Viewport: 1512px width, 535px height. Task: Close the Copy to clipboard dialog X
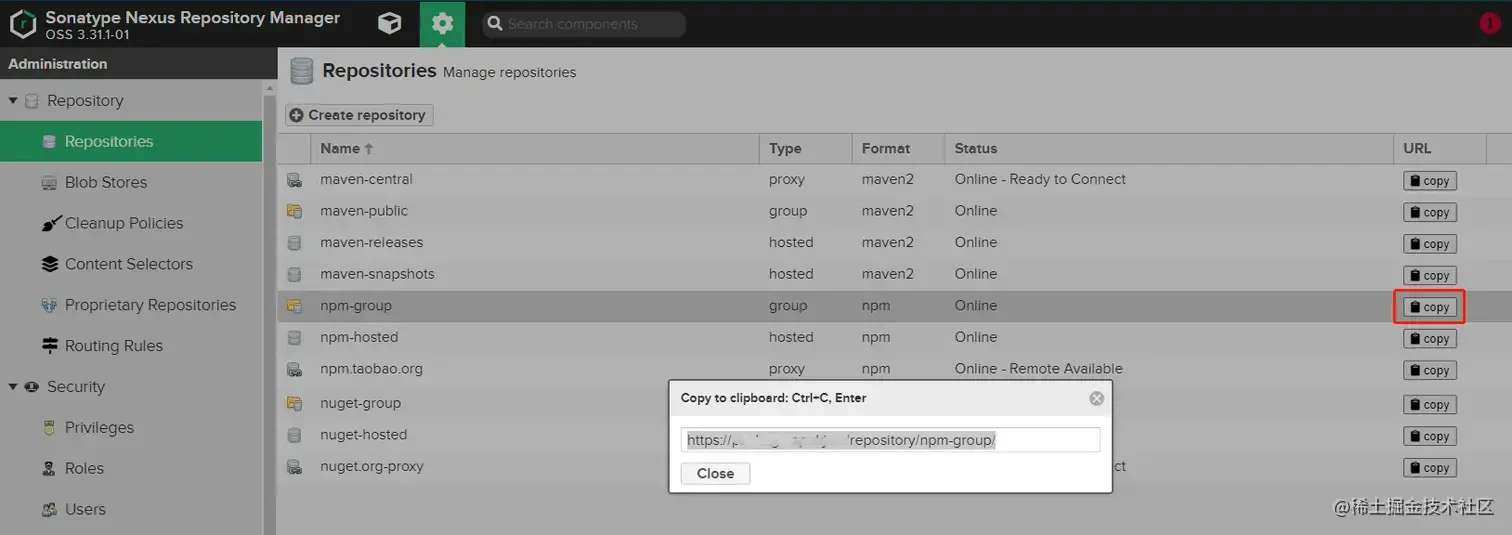(1096, 398)
